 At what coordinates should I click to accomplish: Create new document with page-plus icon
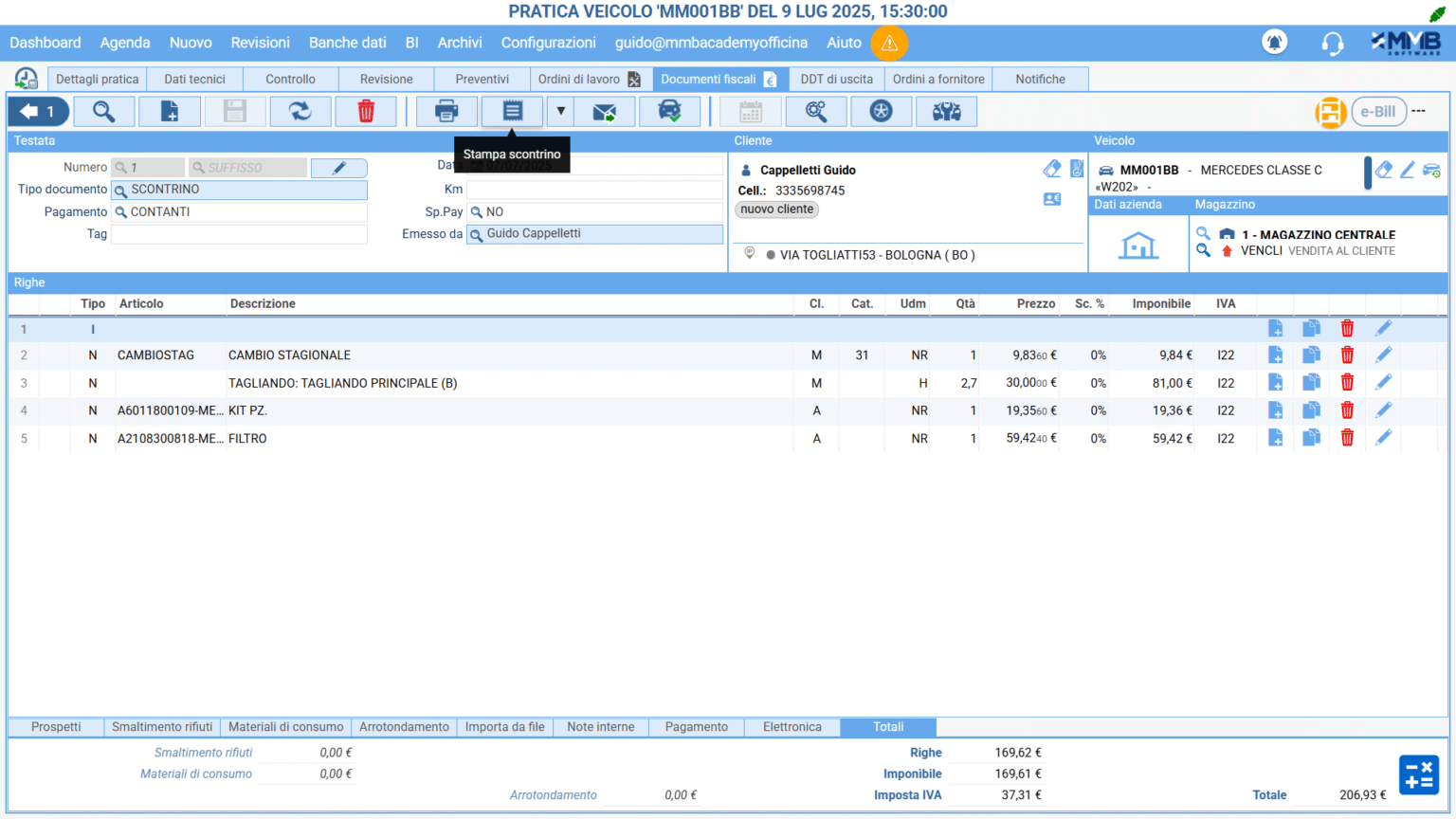coord(170,111)
